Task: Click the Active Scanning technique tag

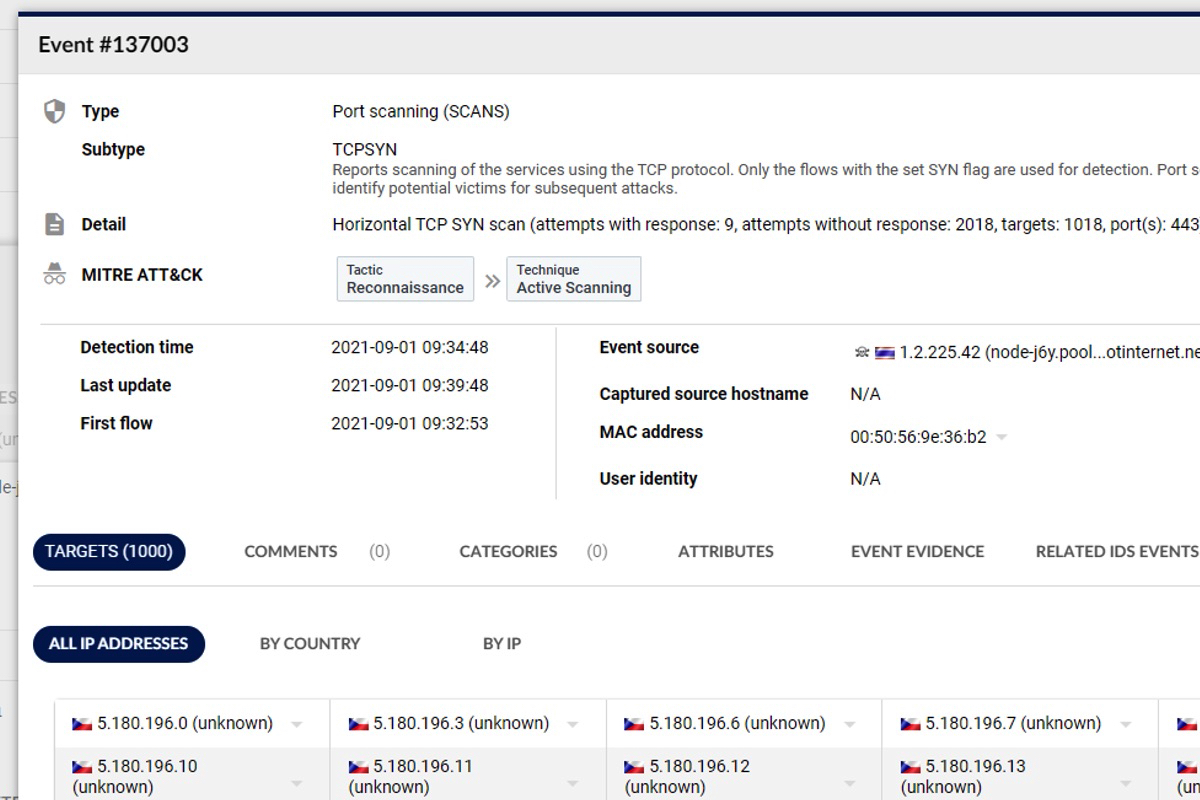Action: [x=573, y=279]
